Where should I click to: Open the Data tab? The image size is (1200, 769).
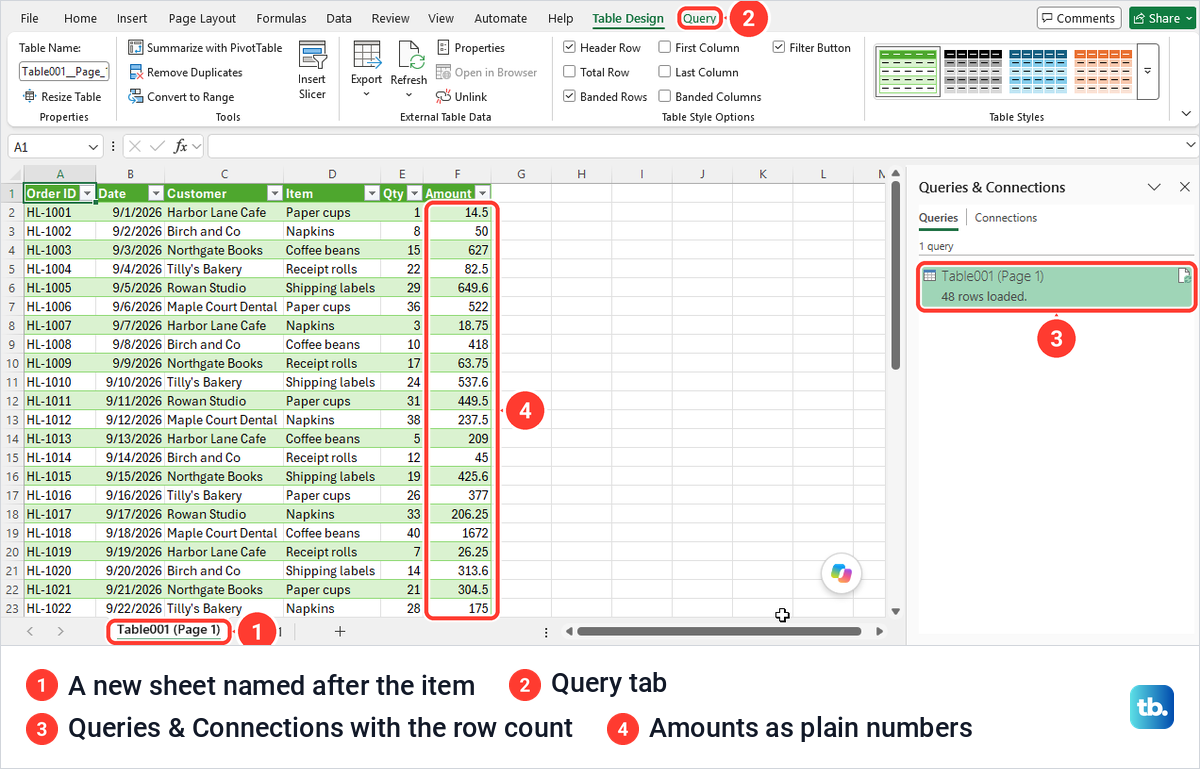click(339, 18)
